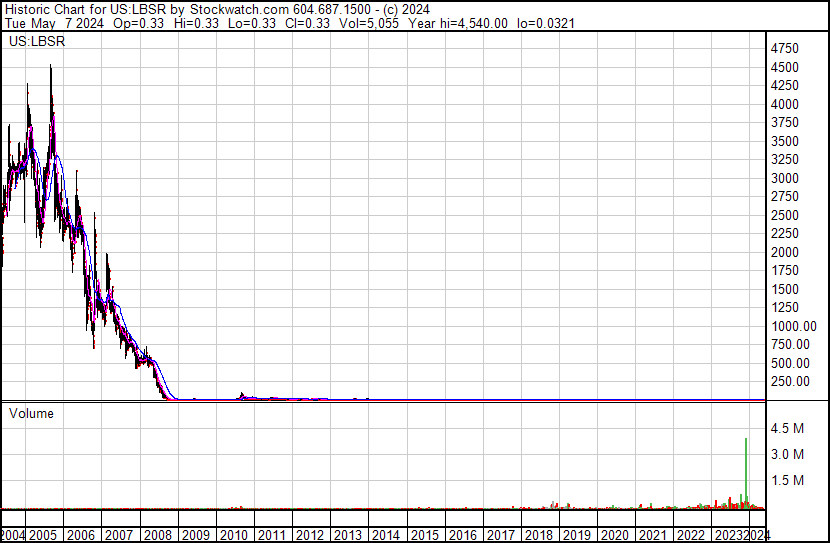
Task: Click the 2011 year label on time axis
Action: (x=272, y=535)
